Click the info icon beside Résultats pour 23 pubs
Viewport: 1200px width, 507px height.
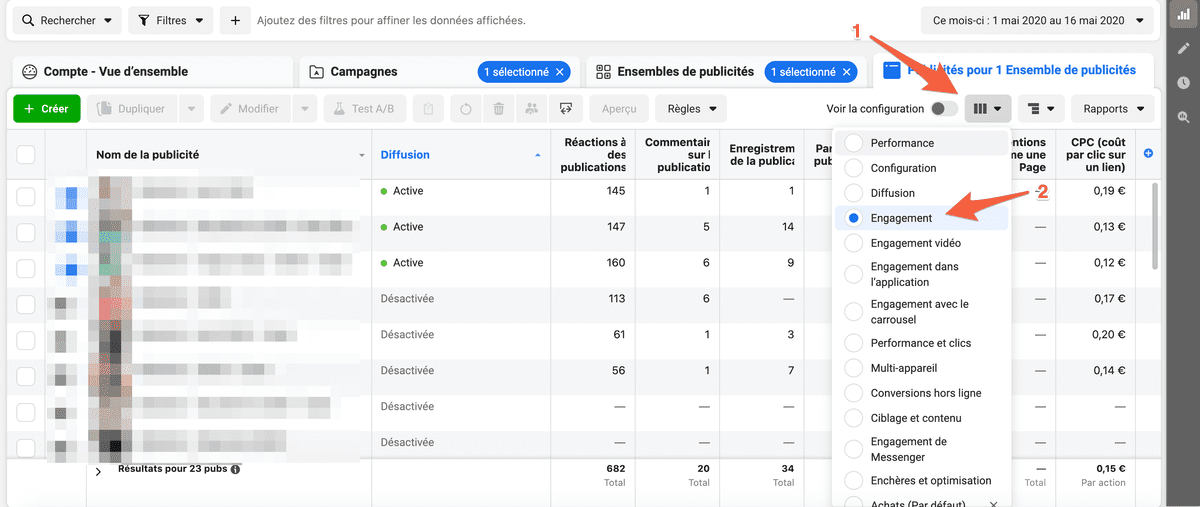click(x=235, y=469)
